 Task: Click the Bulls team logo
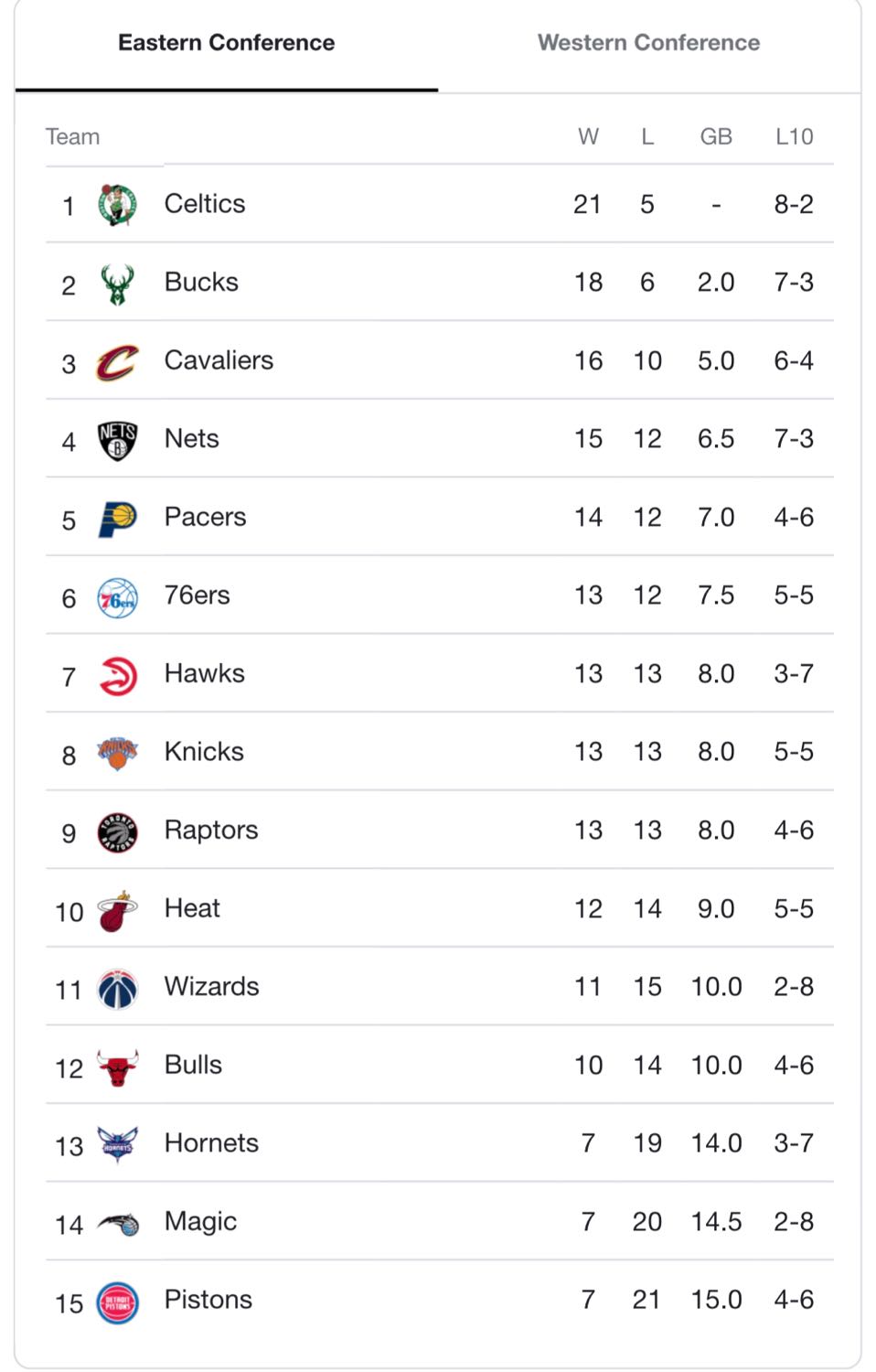click(117, 1067)
